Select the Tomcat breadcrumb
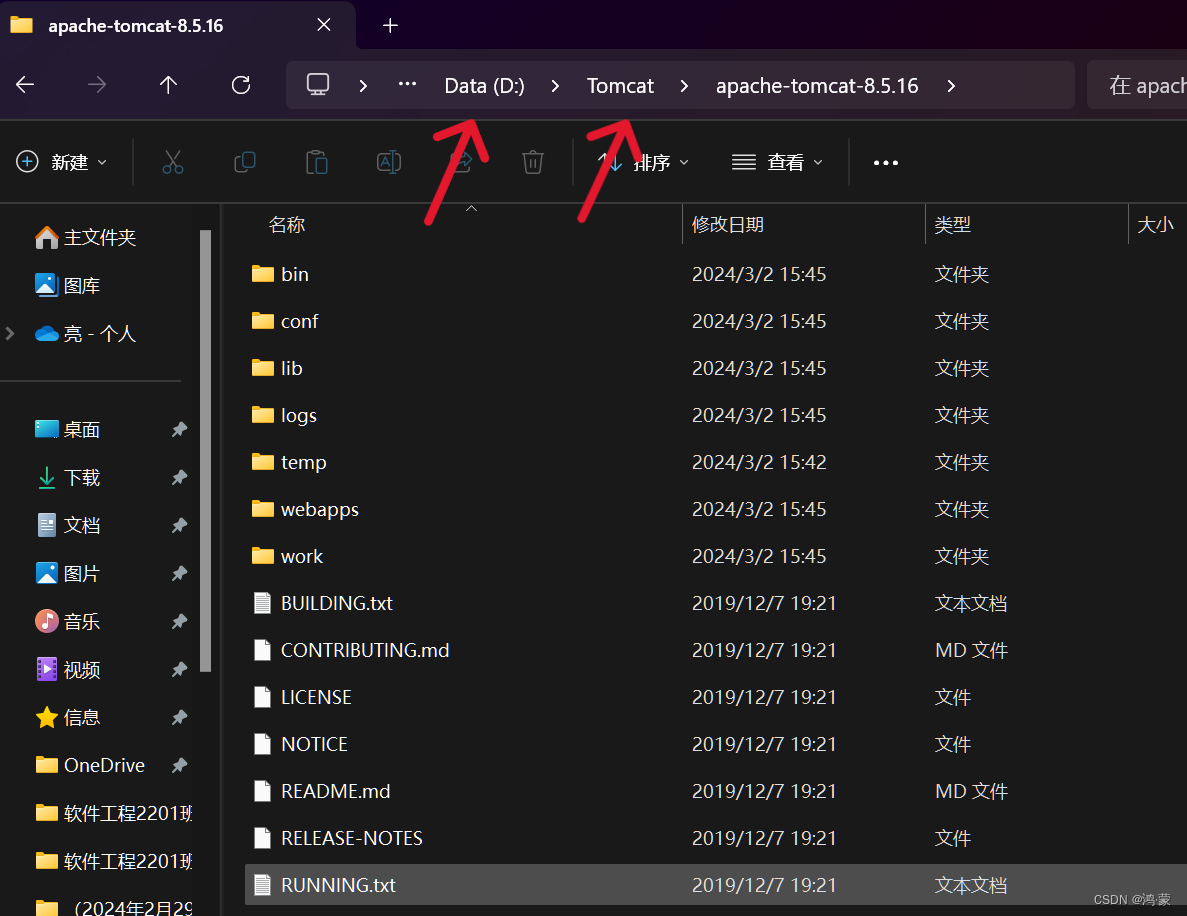Viewport: 1187px width, 916px height. click(620, 86)
